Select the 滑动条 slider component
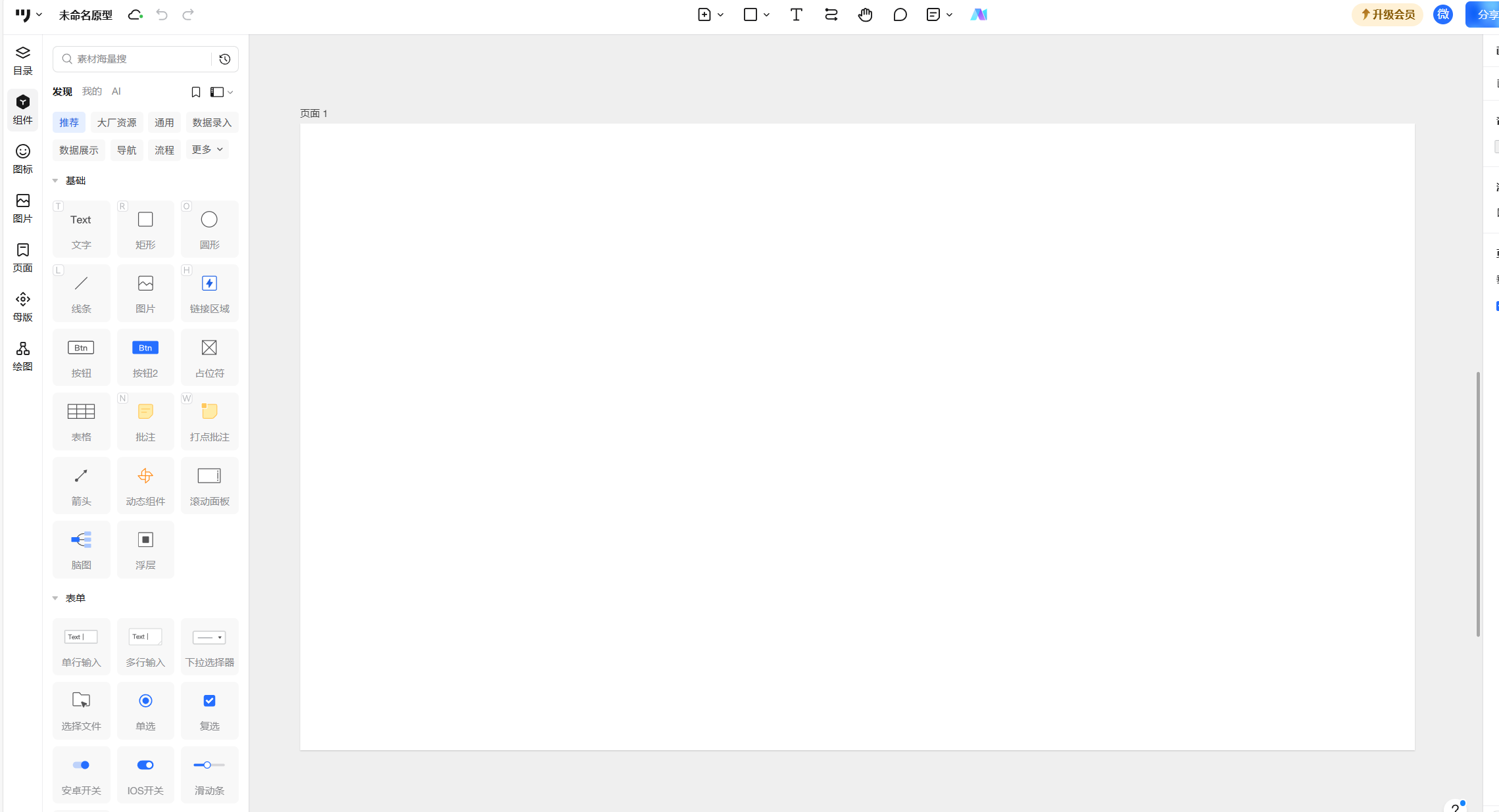This screenshot has height=812, width=1499. [209, 775]
